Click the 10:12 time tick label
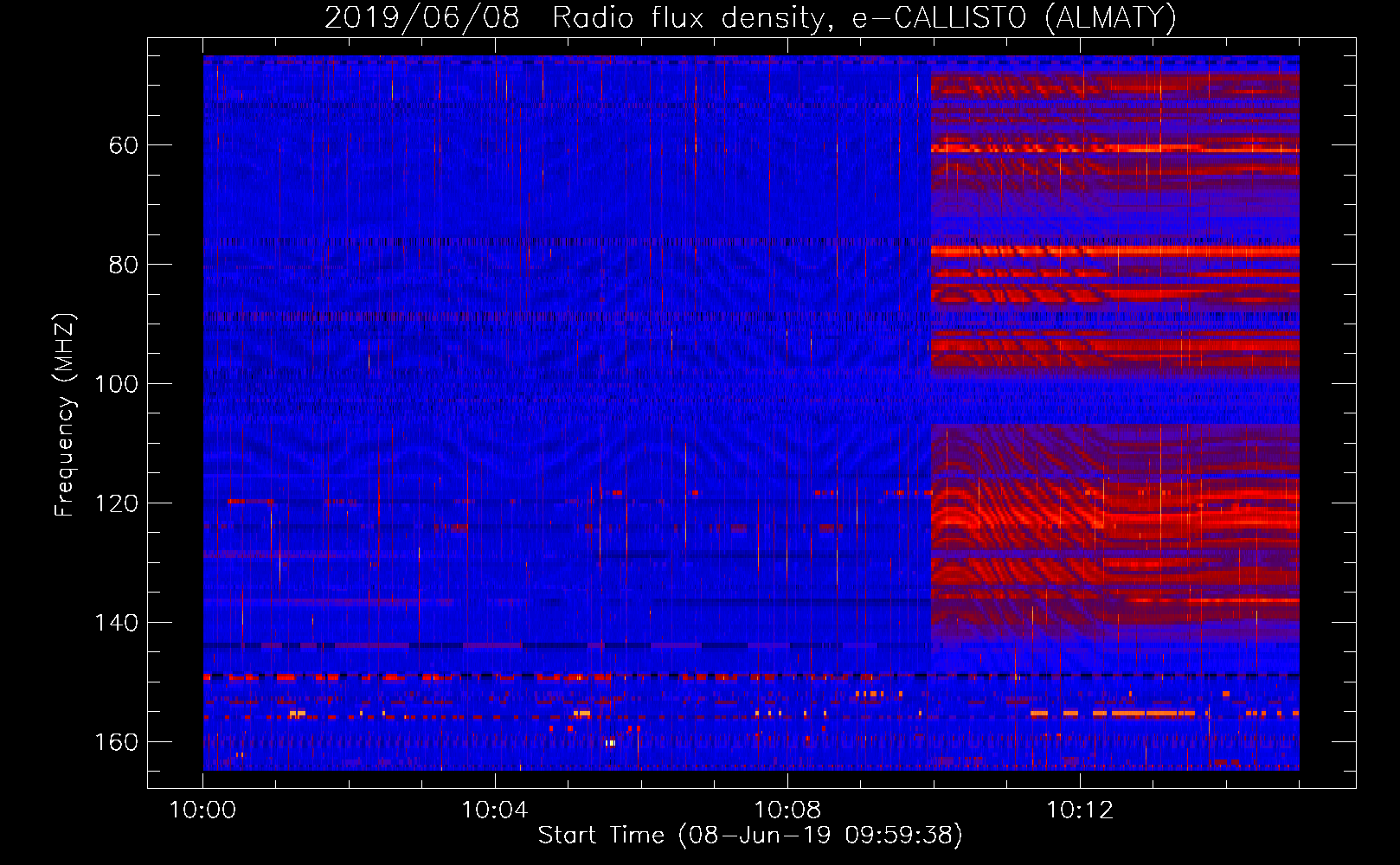Image resolution: width=1400 pixels, height=865 pixels. 1080,811
